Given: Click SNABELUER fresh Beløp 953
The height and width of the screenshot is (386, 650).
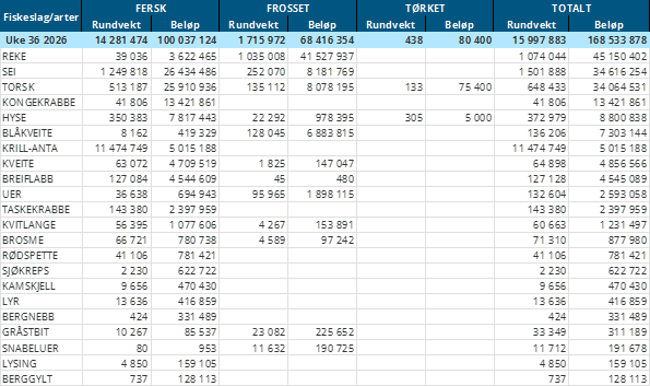Looking at the screenshot, I should click(207, 348).
